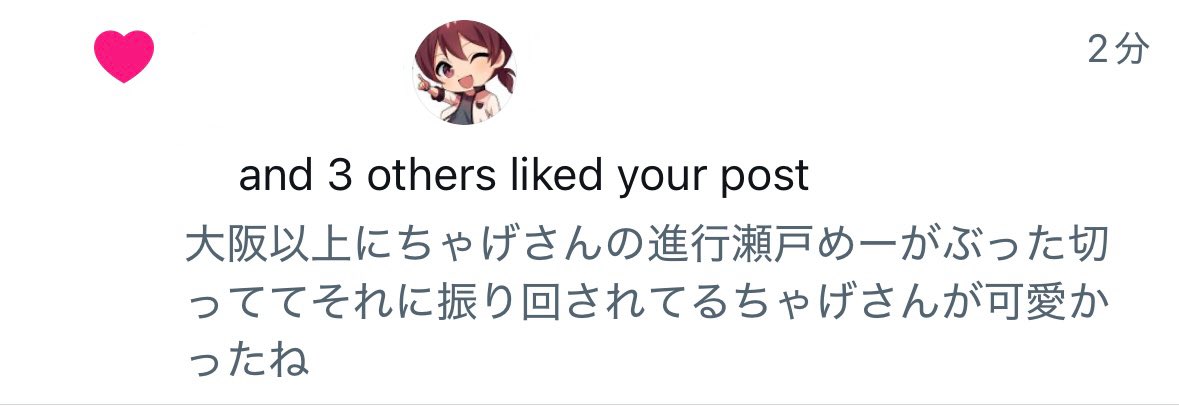Select "liked your post" text

click(x=659, y=178)
